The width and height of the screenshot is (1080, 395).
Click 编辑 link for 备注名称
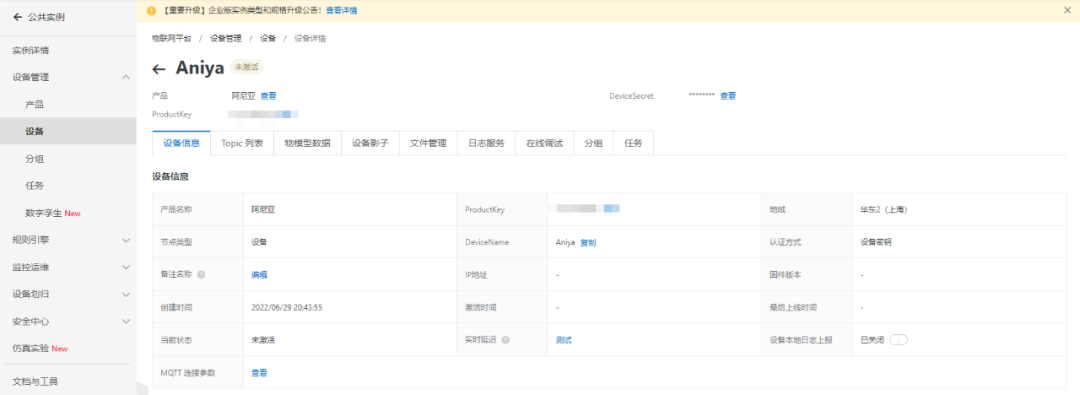point(259,274)
